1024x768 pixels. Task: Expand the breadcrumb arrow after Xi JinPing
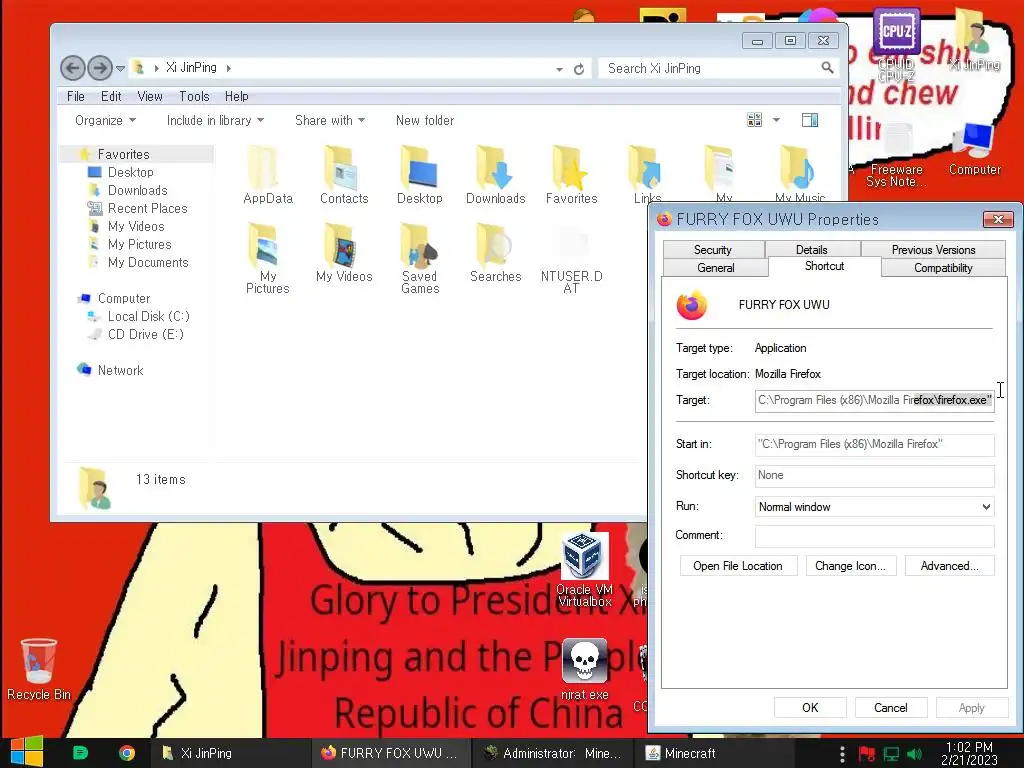[x=229, y=68]
